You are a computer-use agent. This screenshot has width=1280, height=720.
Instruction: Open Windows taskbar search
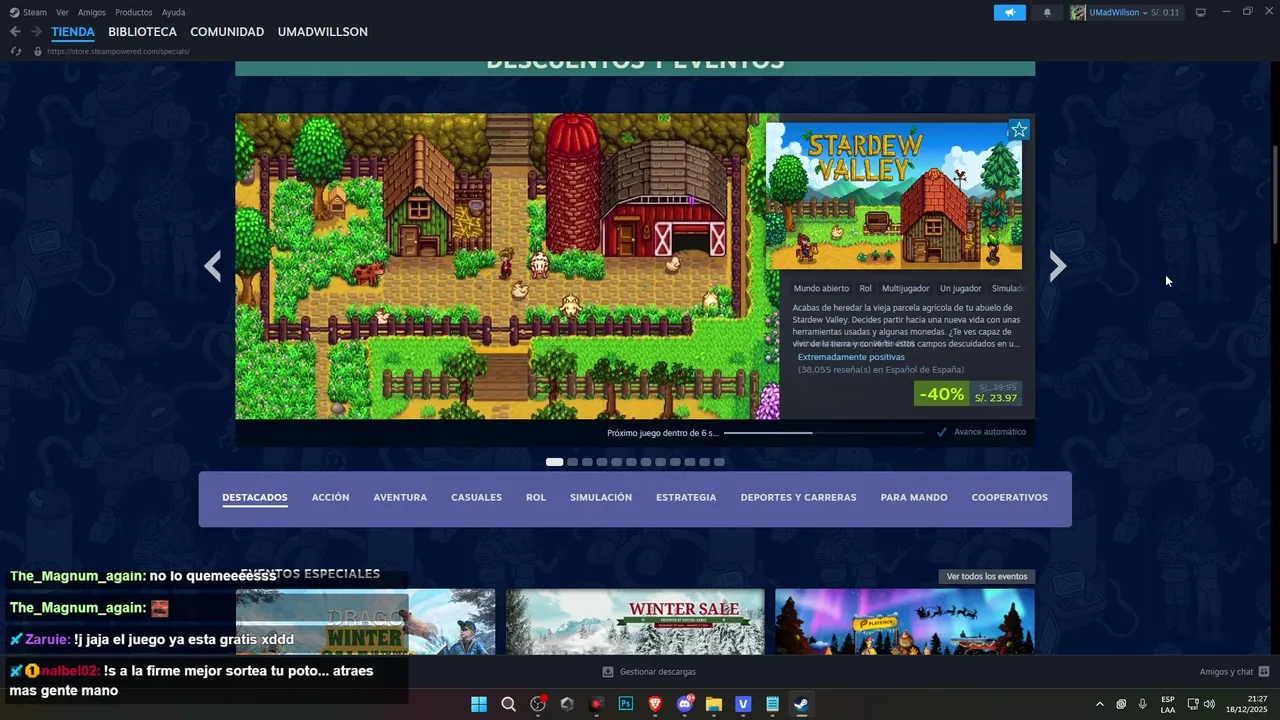[x=508, y=704]
